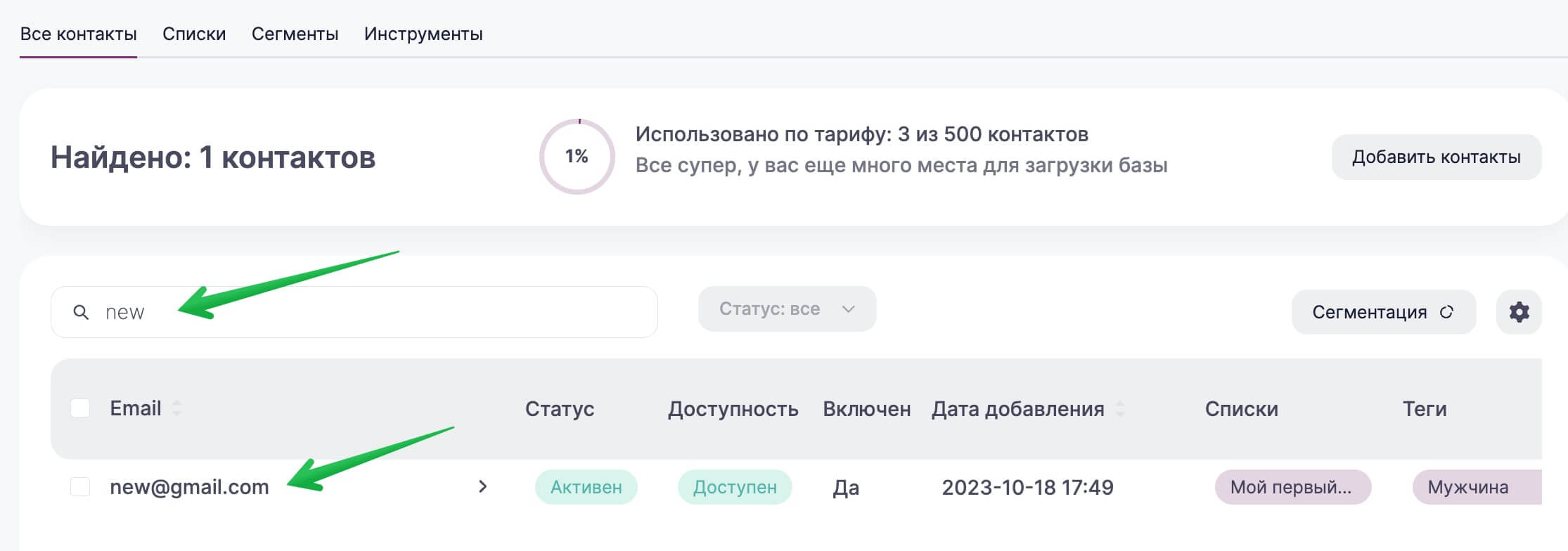Viewport: 1568px width, 551px height.
Task: Click the 'Списки' column header
Action: point(1242,408)
